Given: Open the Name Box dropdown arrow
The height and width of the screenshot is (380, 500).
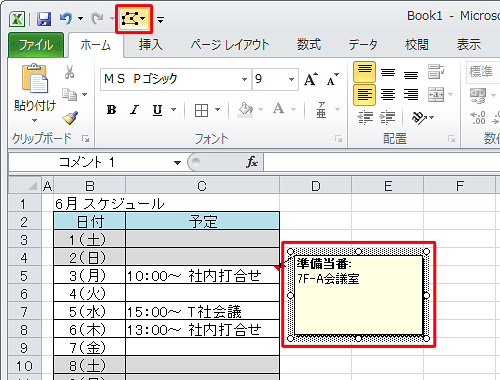Looking at the screenshot, I should (x=177, y=163).
